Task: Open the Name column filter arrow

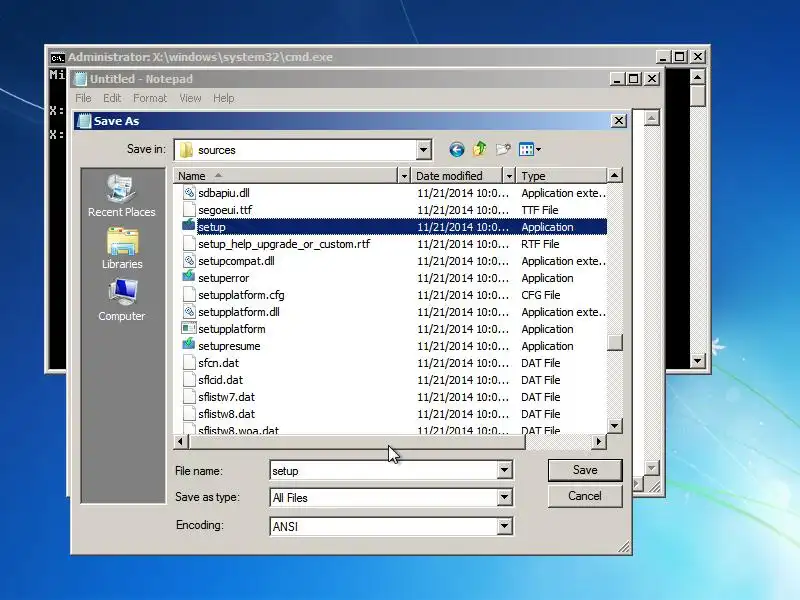Action: [x=404, y=176]
